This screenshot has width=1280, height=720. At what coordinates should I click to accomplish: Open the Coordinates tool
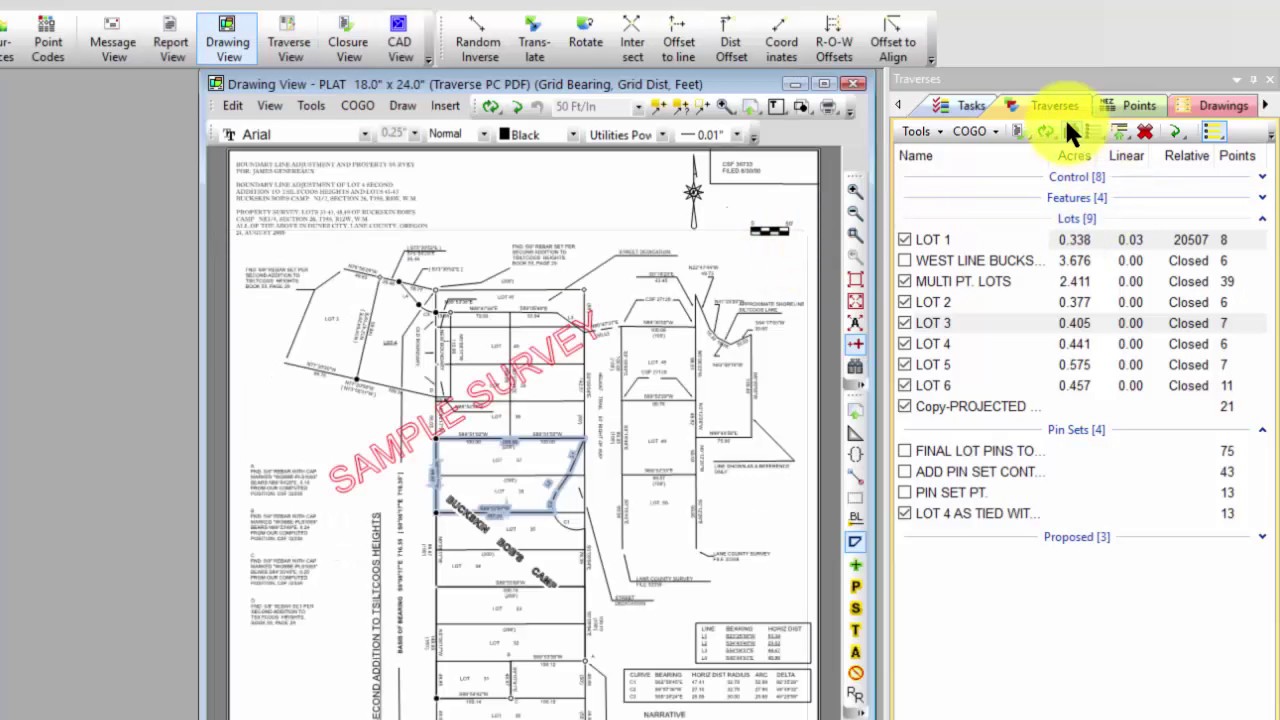781,39
